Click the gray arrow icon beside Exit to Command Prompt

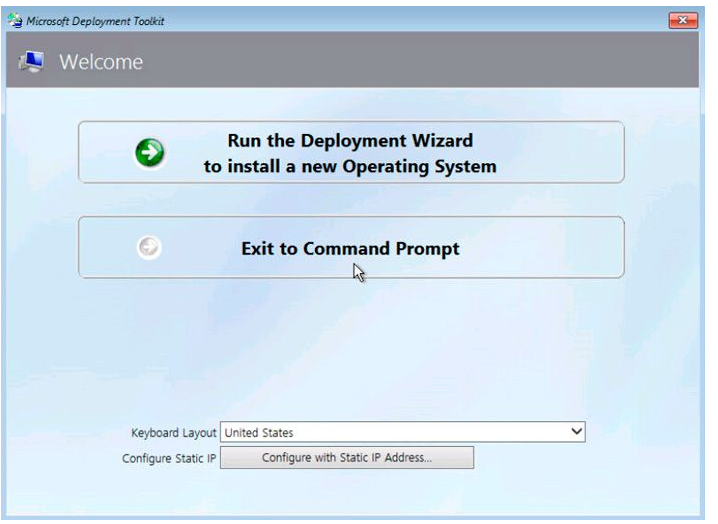pos(149,247)
